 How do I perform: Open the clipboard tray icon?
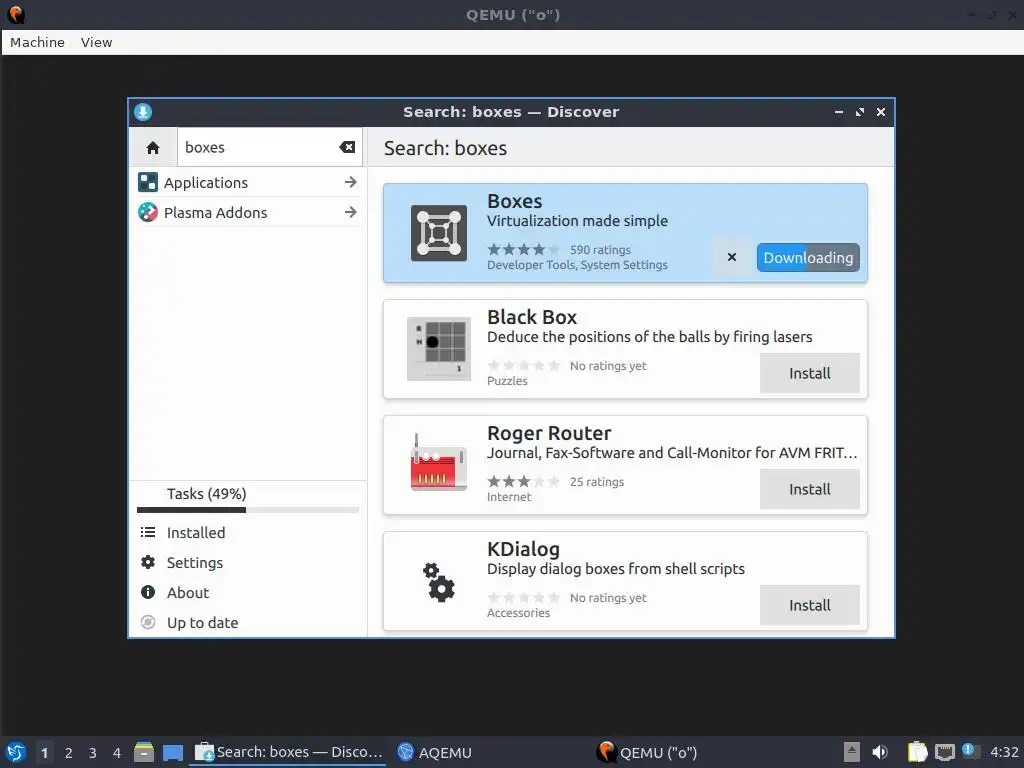click(x=918, y=752)
